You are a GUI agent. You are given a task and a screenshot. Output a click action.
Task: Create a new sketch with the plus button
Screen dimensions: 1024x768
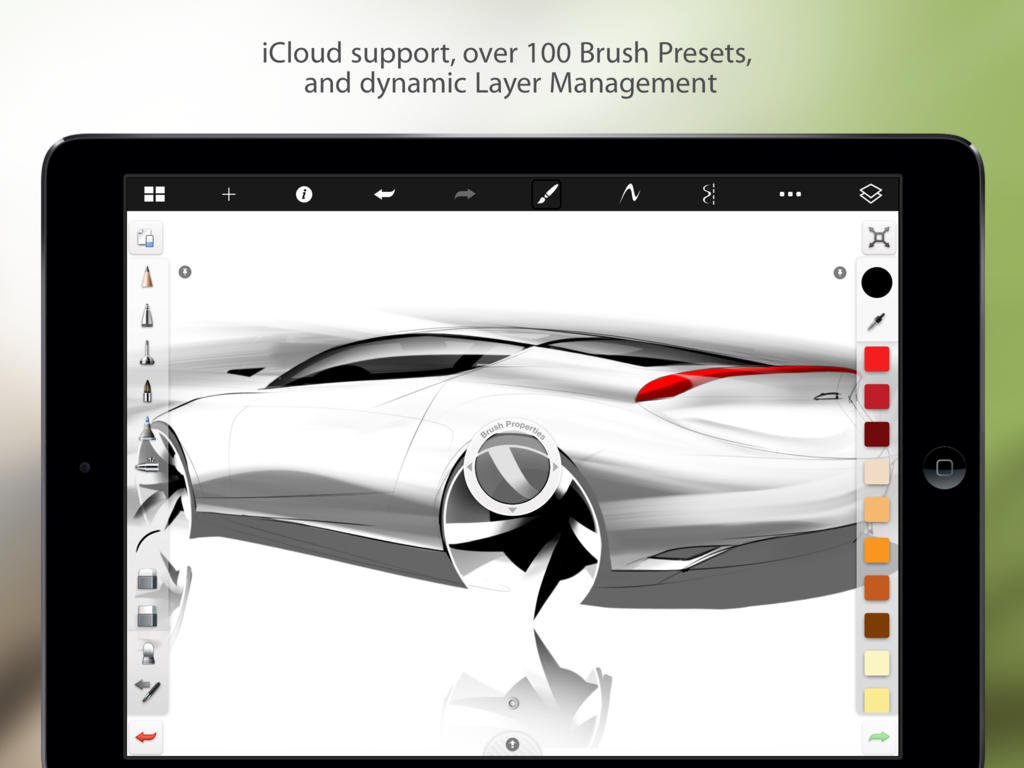228,193
